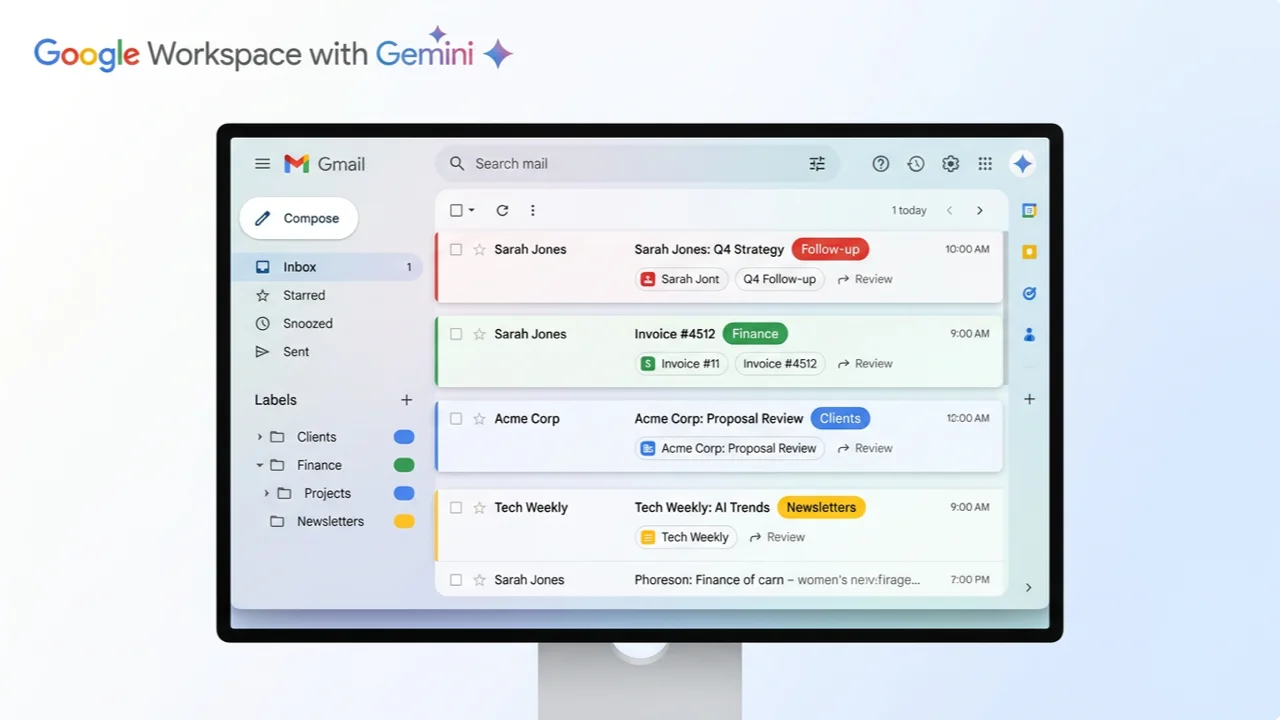The height and width of the screenshot is (720, 1280).
Task: Open the More options three-dot menu
Action: [532, 211]
